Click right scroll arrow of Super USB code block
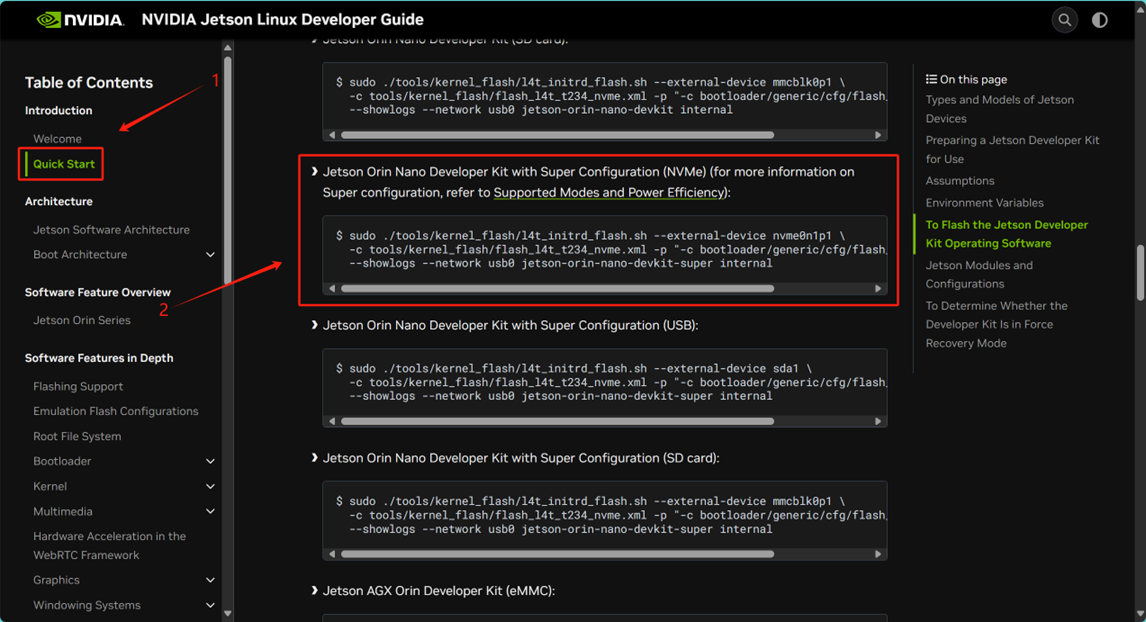 pyautogui.click(x=878, y=421)
